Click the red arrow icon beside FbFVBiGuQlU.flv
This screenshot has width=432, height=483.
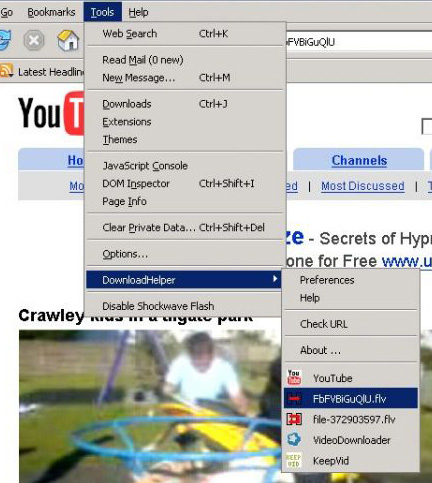pyautogui.click(x=294, y=398)
